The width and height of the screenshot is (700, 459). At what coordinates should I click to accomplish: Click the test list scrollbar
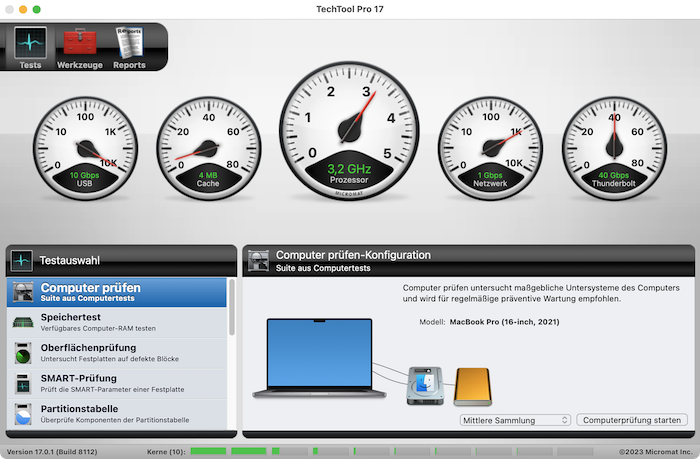(232, 307)
